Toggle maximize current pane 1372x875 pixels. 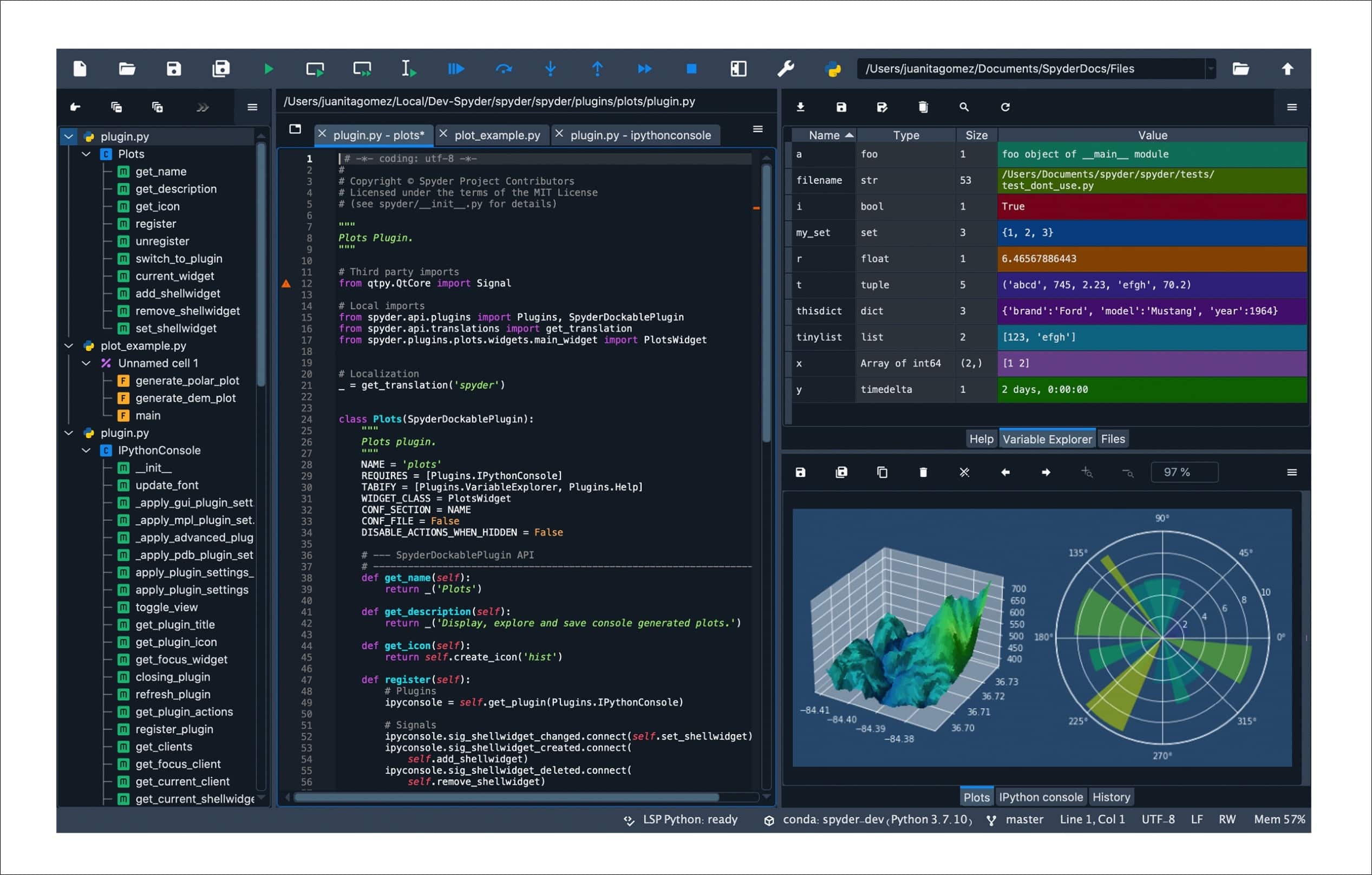point(737,68)
